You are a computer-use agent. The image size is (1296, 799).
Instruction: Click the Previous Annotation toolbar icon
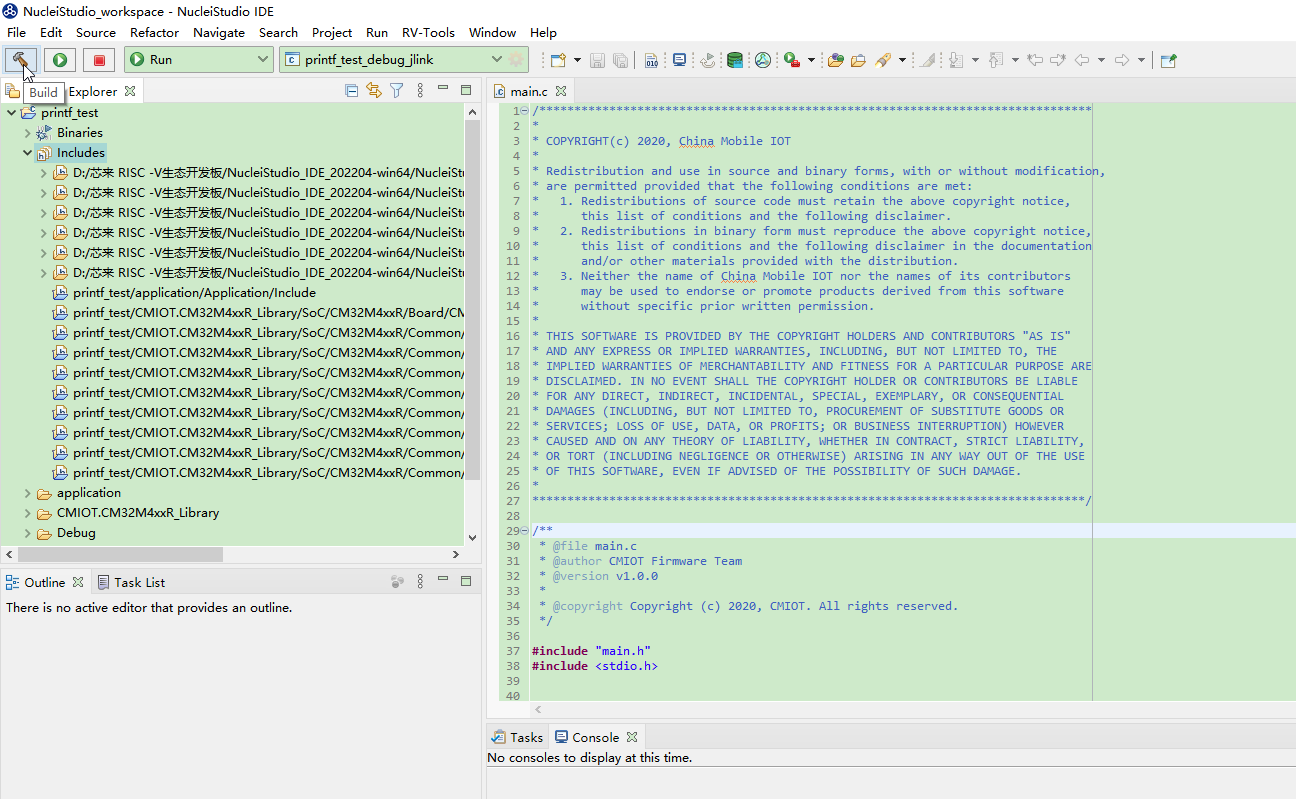996,60
